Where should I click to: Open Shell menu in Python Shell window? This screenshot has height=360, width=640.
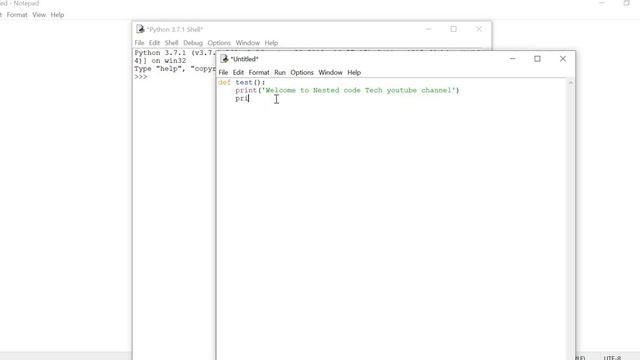pos(171,43)
